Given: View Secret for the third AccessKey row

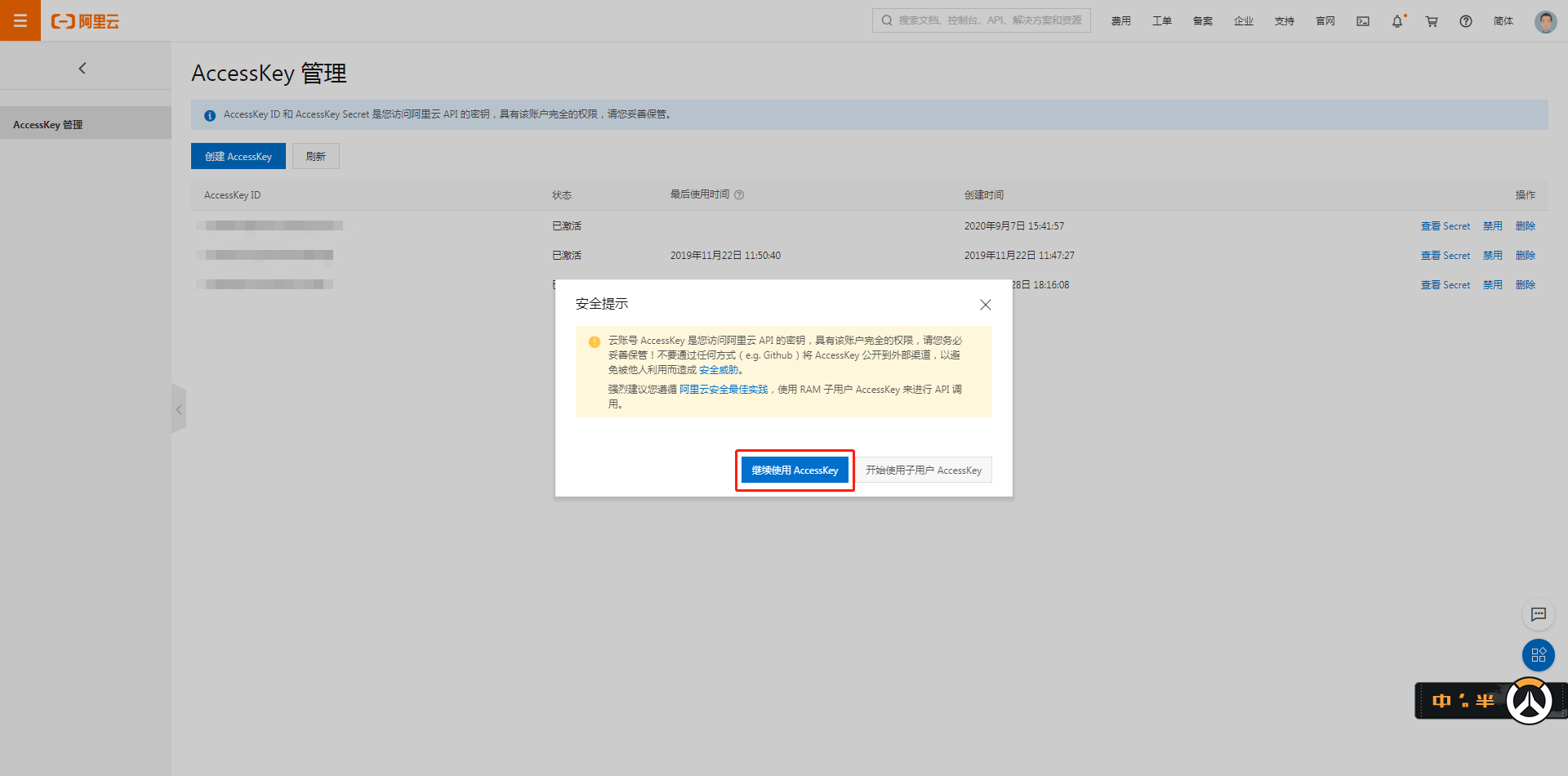Looking at the screenshot, I should tap(1445, 285).
